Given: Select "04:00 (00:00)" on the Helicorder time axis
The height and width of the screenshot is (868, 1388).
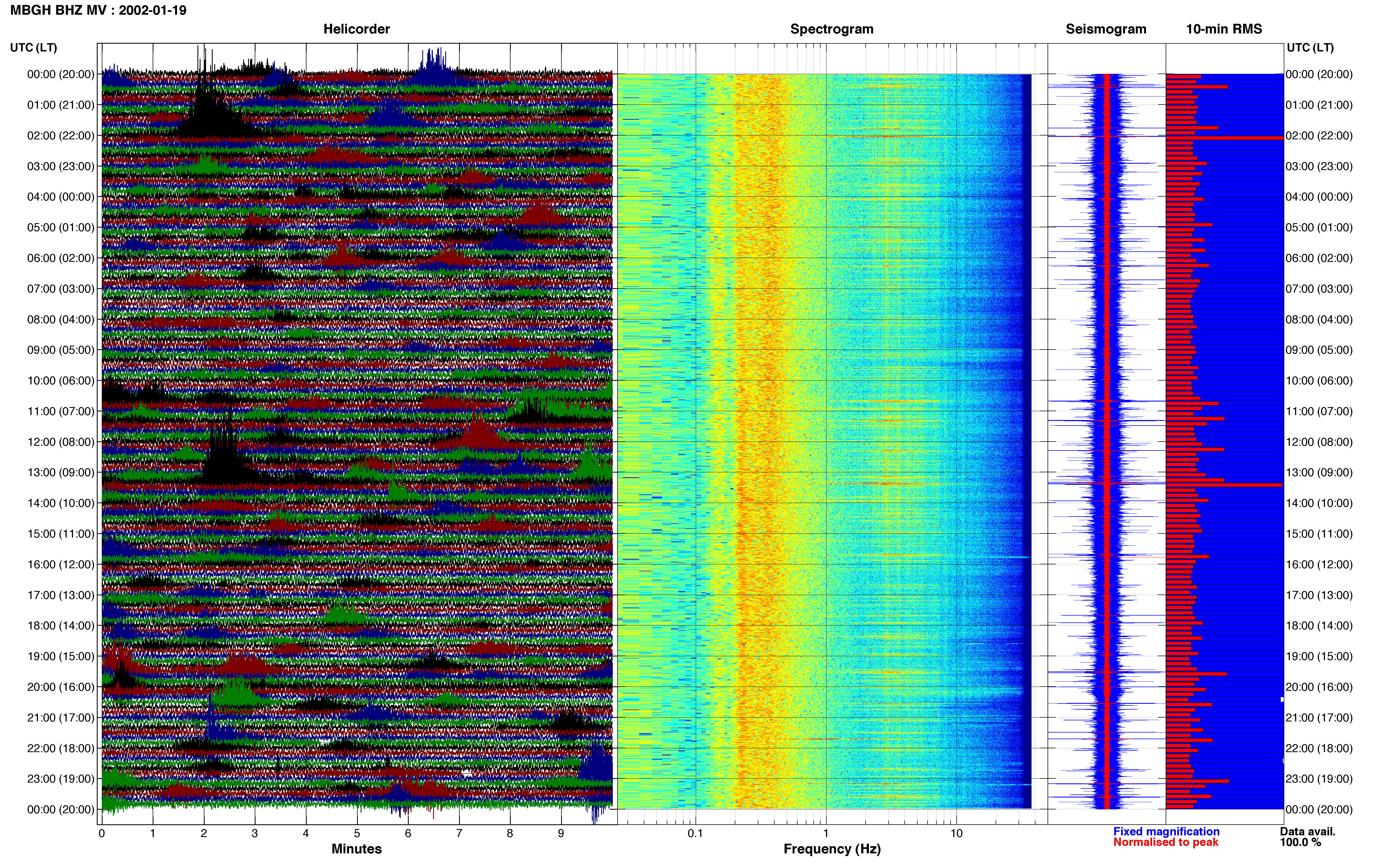Looking at the screenshot, I should pos(61,197).
